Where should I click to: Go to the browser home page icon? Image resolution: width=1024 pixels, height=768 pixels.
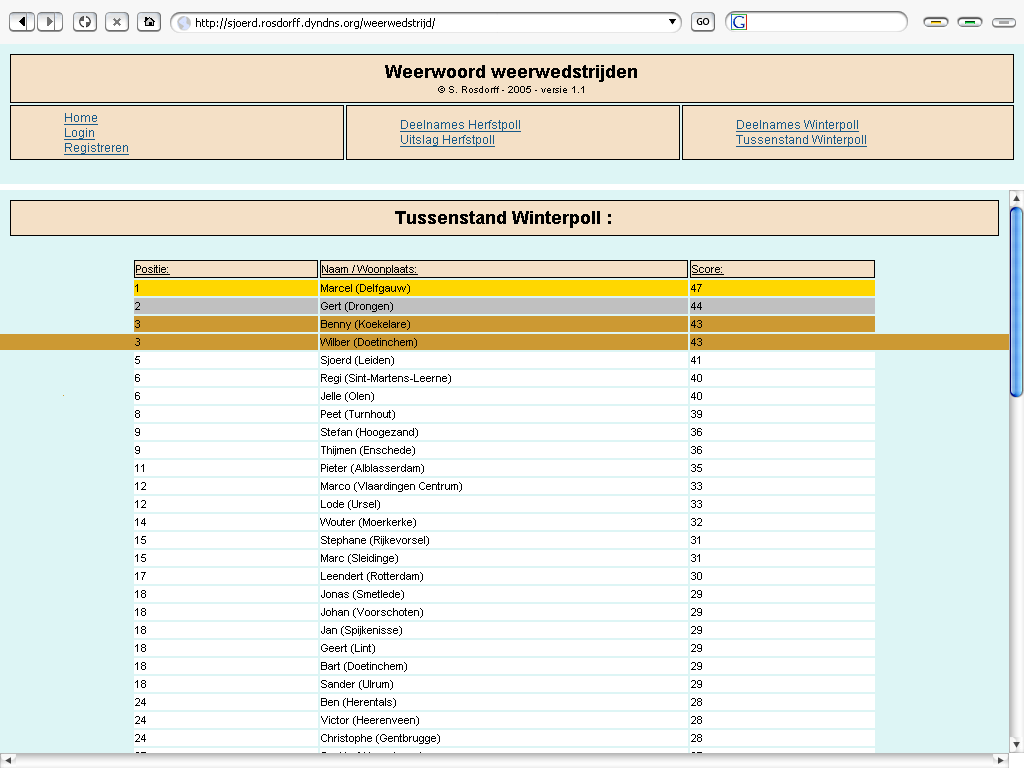tap(149, 22)
